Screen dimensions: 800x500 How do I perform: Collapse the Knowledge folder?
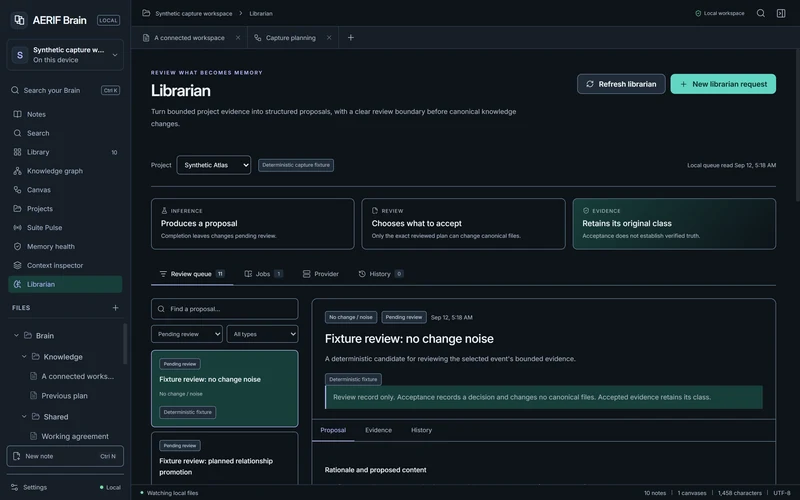coord(24,357)
